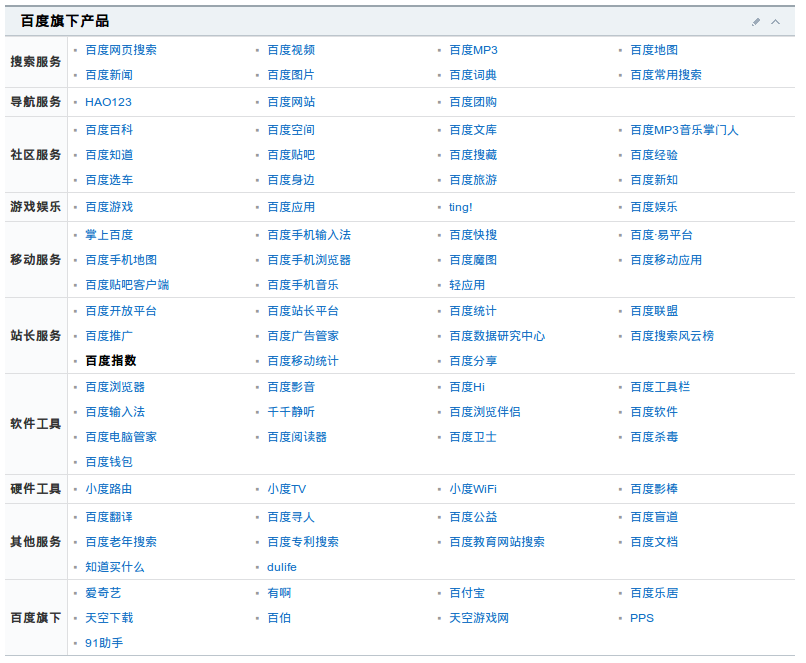This screenshot has height=663, width=806.
Task: Click 百度空间 link
Action: 291,130
